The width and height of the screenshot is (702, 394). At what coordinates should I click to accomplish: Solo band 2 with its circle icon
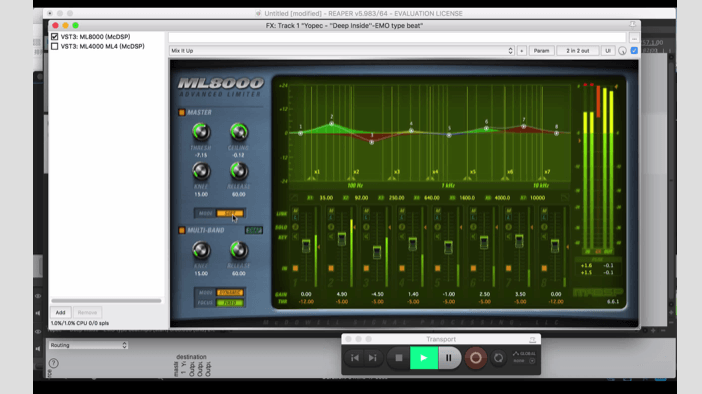pos(331,227)
